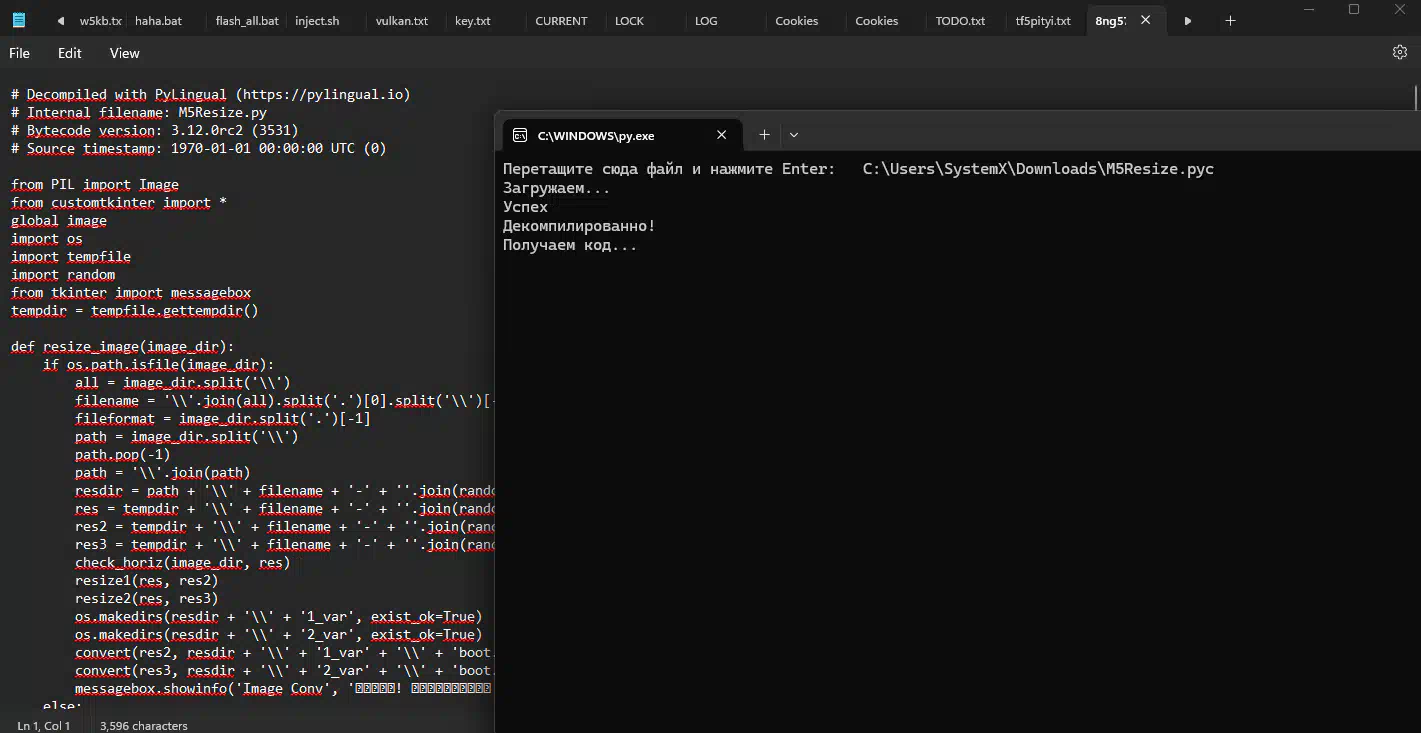Go to the inject.sh tab
Screen dimensions: 1421x733
pos(317,21)
